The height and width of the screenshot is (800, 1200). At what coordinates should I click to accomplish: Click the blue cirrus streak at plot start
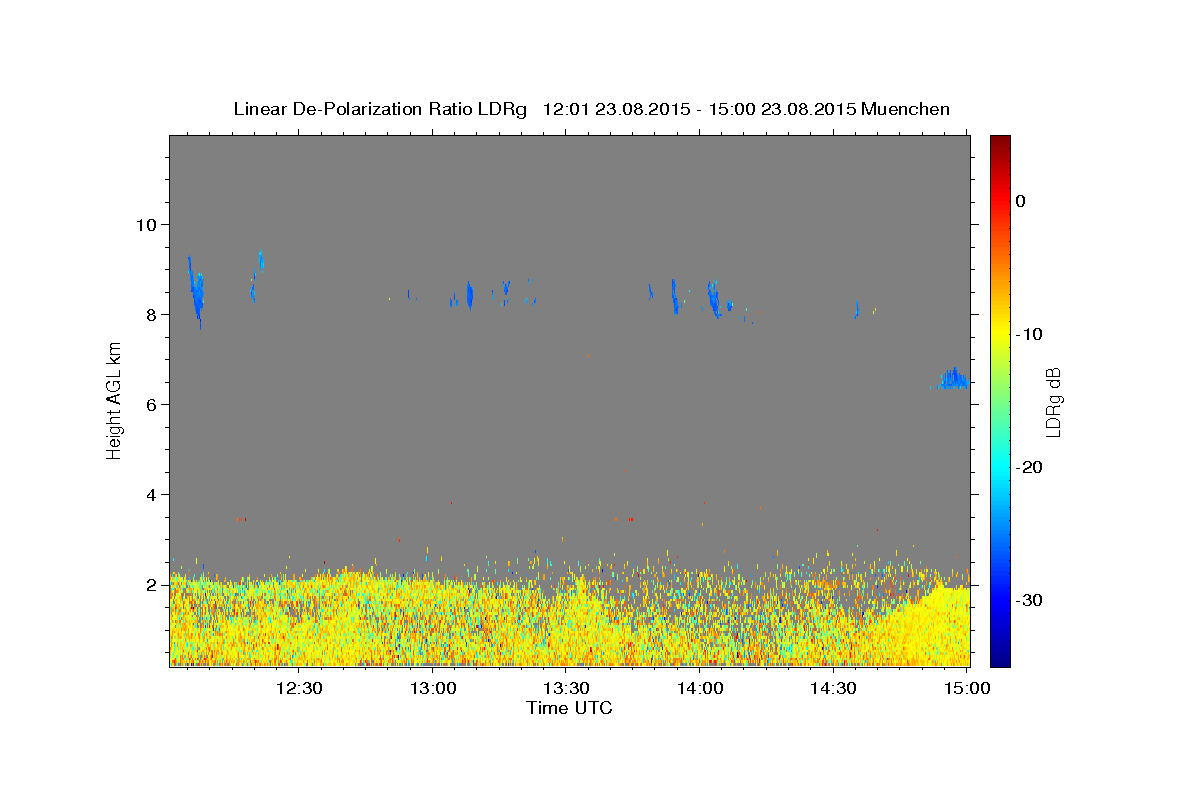coord(196,292)
